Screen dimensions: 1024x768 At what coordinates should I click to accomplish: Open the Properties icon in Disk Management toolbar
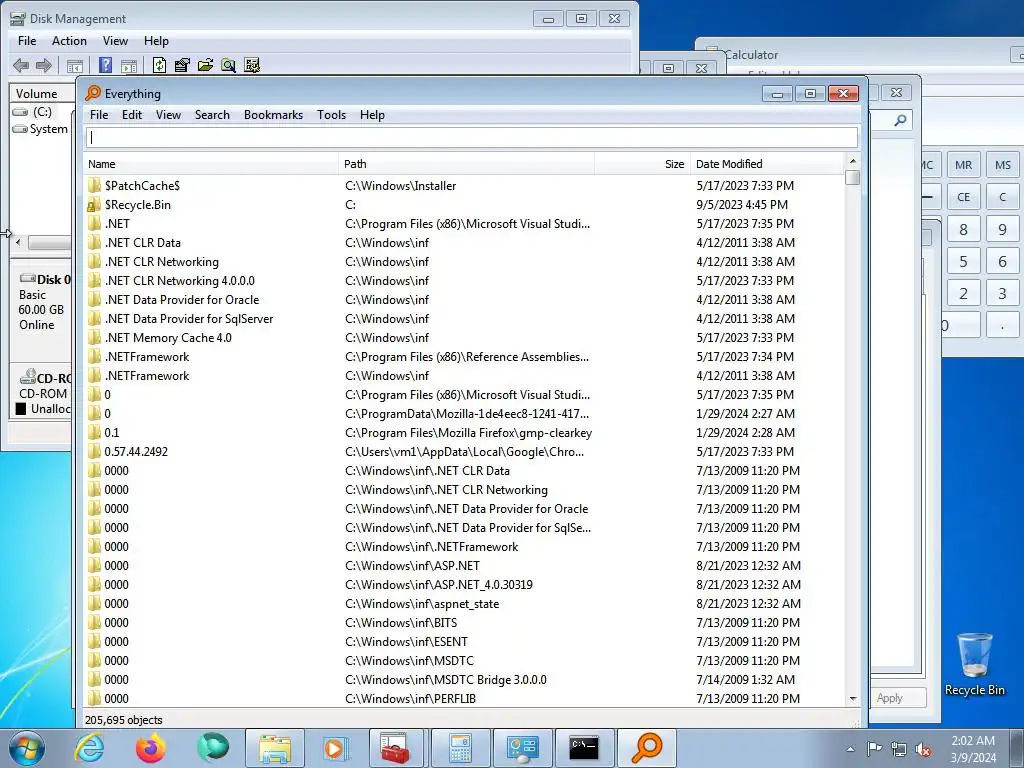pos(182,65)
